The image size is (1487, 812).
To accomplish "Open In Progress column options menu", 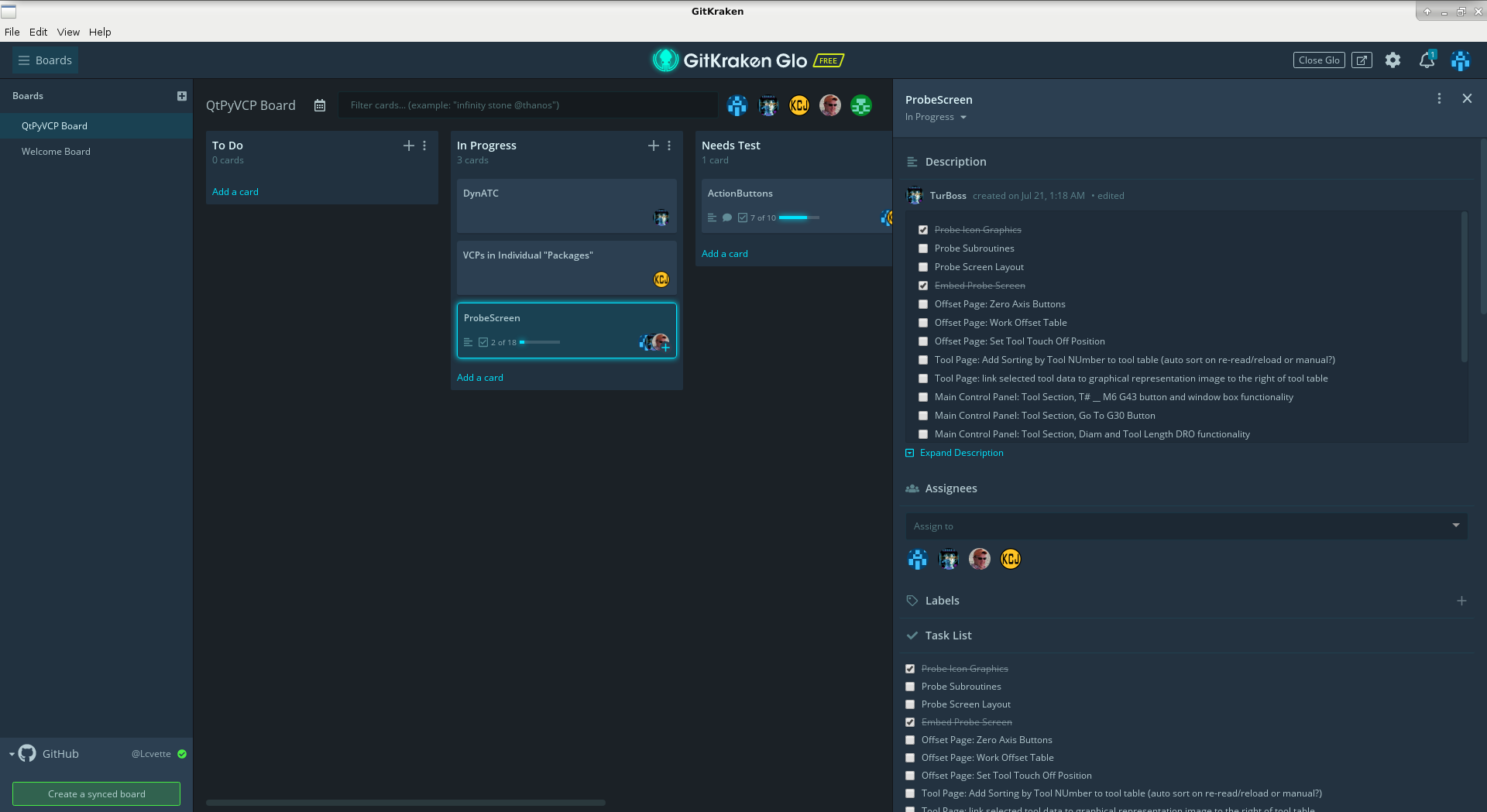I will point(669,146).
